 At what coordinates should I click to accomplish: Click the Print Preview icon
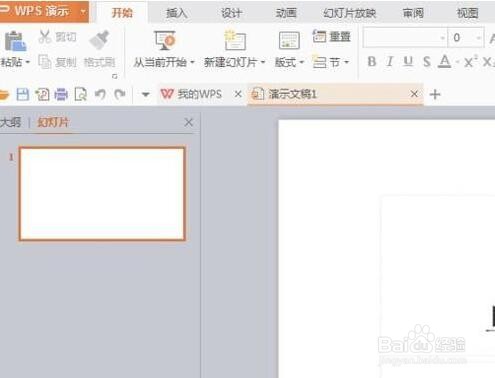pos(80,95)
